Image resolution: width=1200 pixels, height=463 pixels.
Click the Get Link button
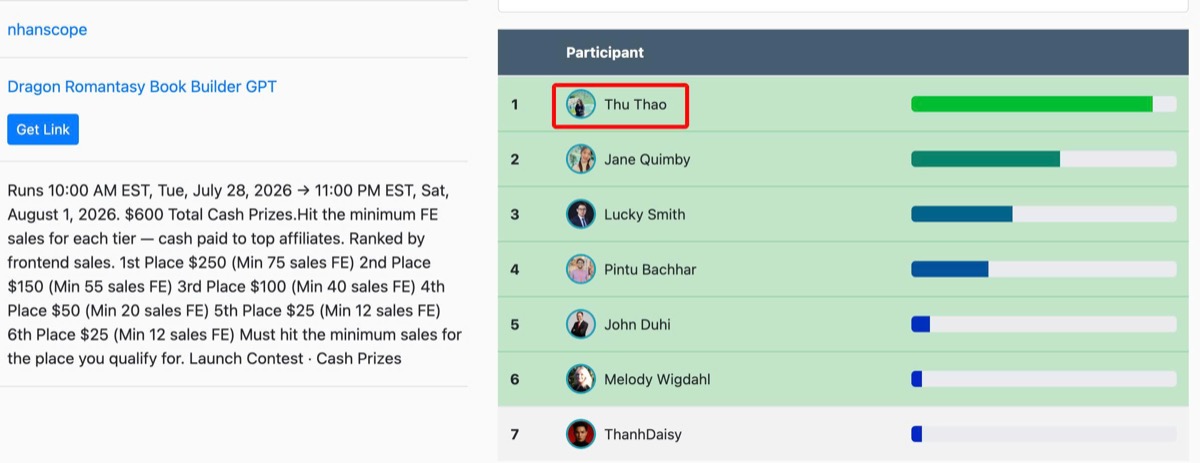pos(43,129)
